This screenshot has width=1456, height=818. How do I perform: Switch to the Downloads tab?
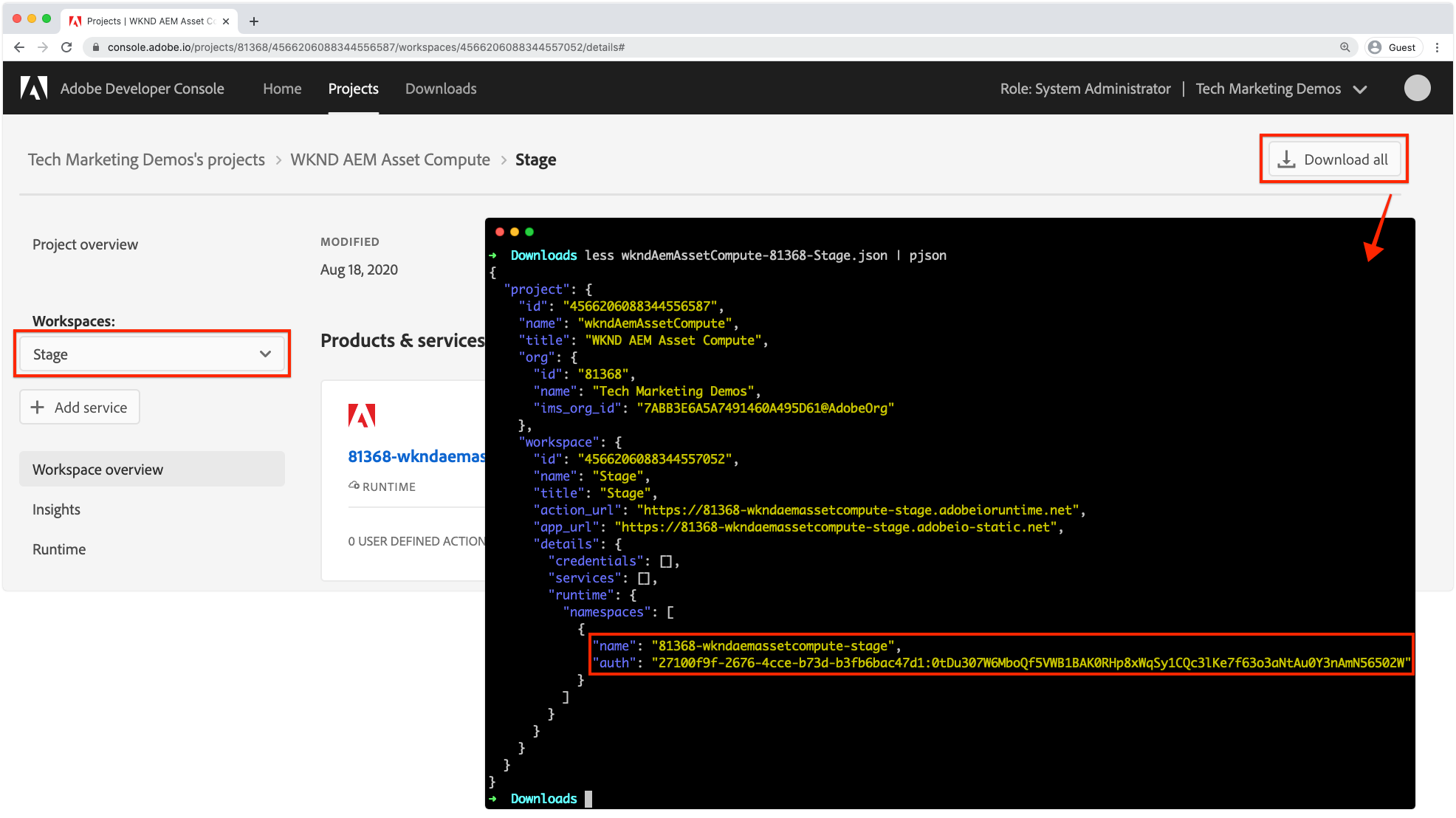pos(441,89)
